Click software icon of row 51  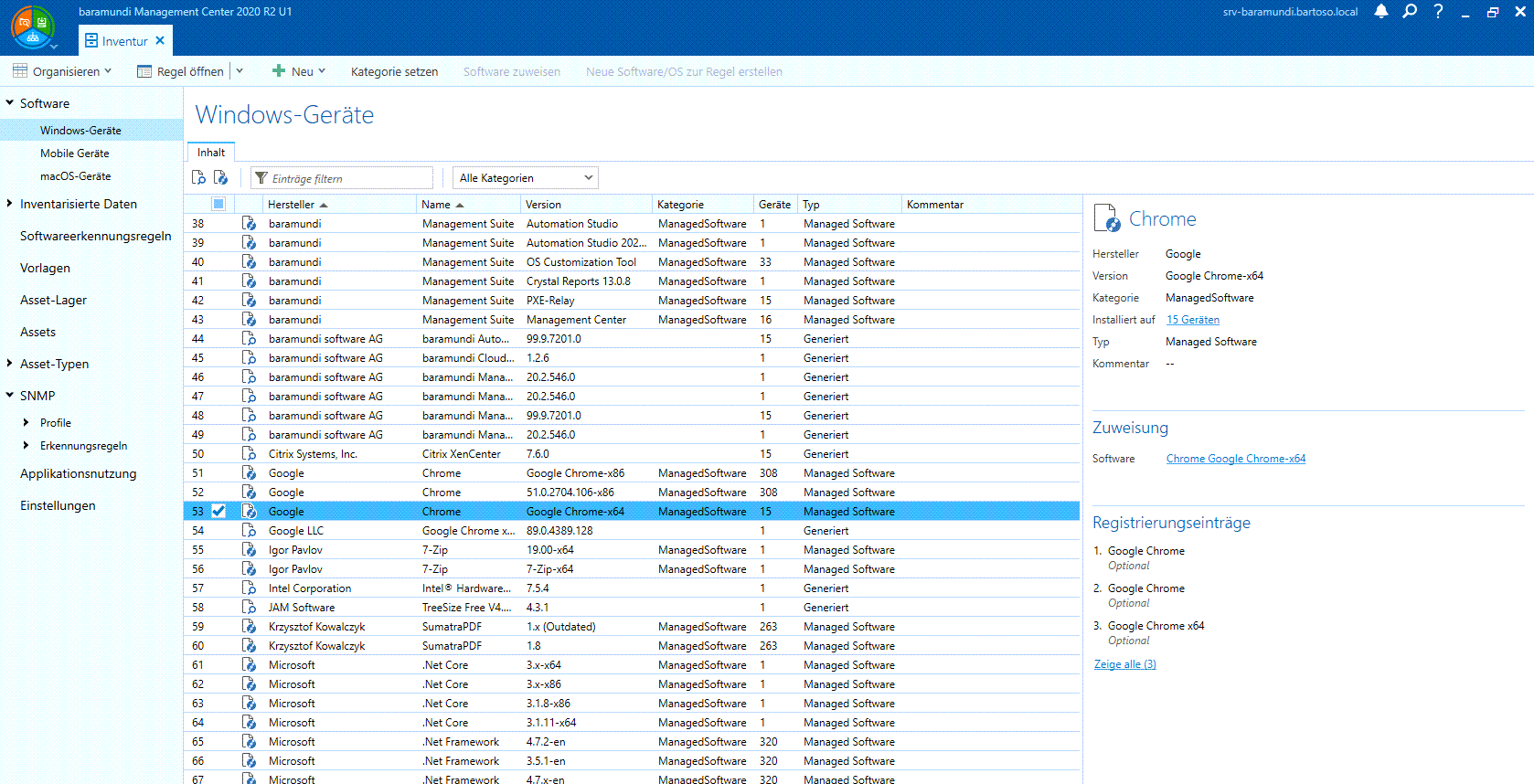point(249,473)
